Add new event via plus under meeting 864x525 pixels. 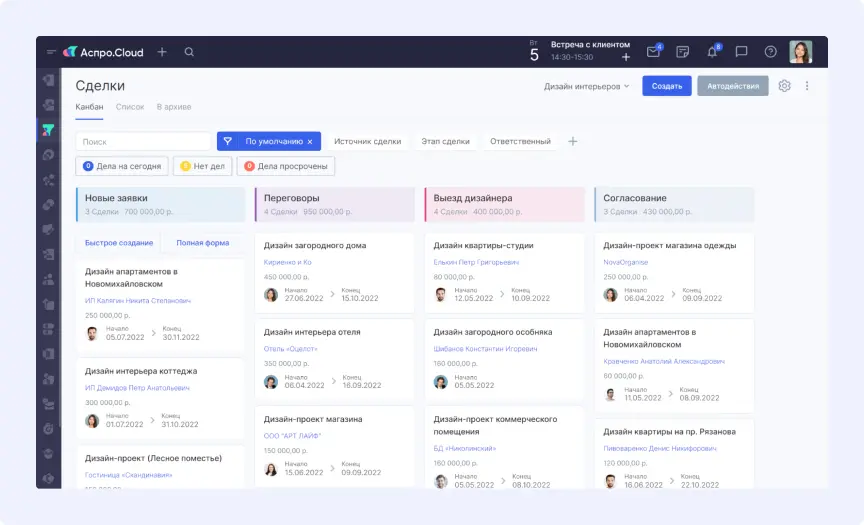(625, 57)
